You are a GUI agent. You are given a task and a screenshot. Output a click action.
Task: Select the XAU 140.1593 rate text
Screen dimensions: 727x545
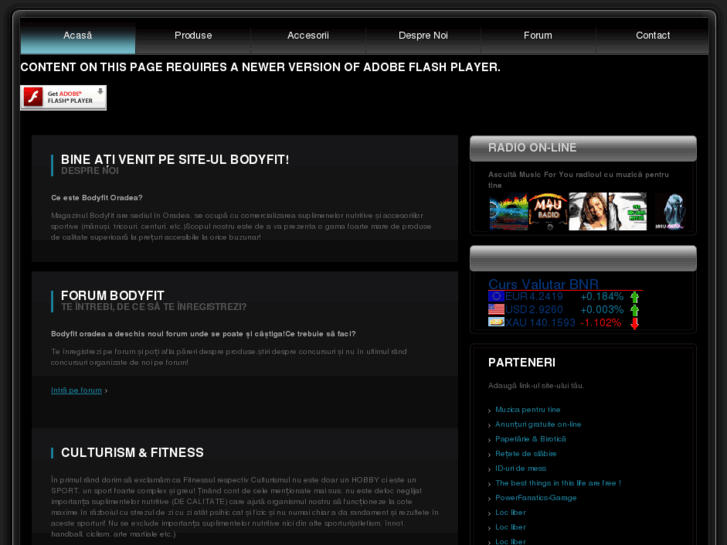pyautogui.click(x=540, y=323)
